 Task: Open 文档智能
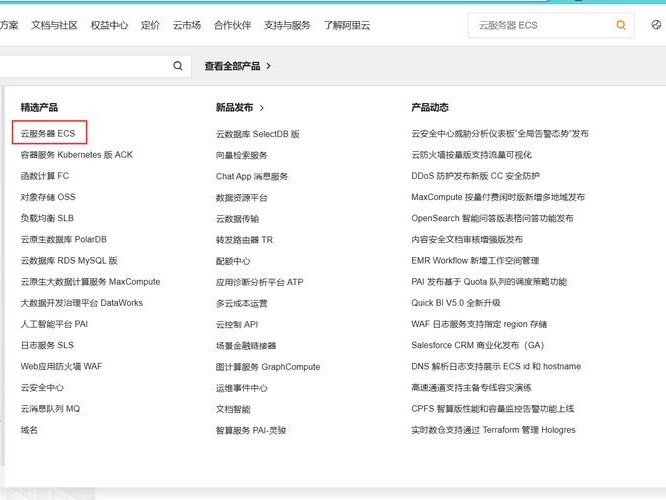pos(233,409)
